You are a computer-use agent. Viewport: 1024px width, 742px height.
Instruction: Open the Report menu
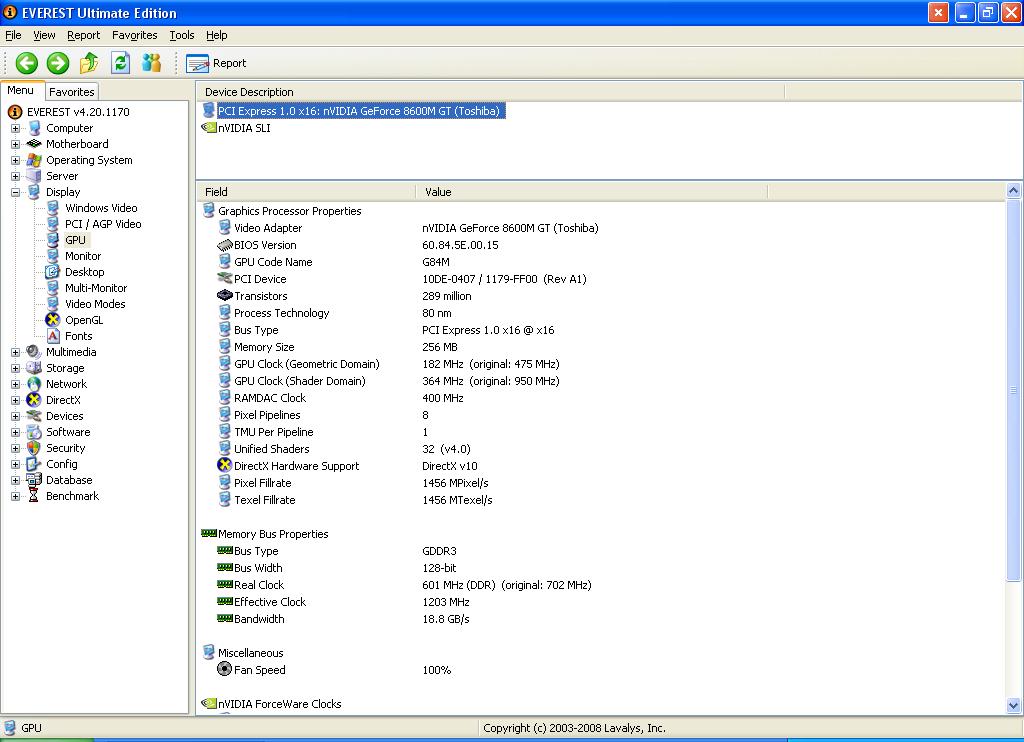(84, 35)
